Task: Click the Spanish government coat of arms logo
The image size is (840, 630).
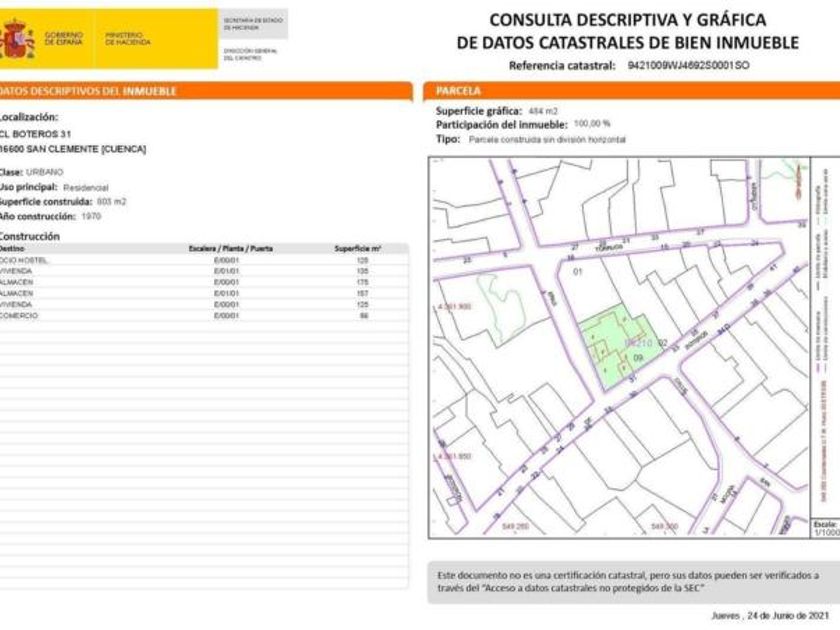Action: pos(17,39)
